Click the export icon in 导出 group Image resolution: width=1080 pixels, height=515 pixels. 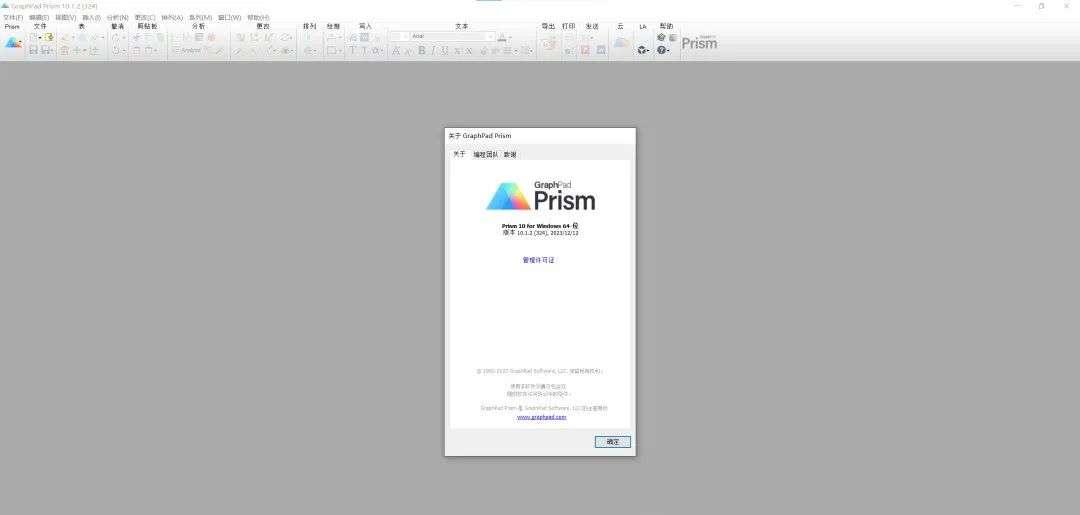(x=548, y=44)
